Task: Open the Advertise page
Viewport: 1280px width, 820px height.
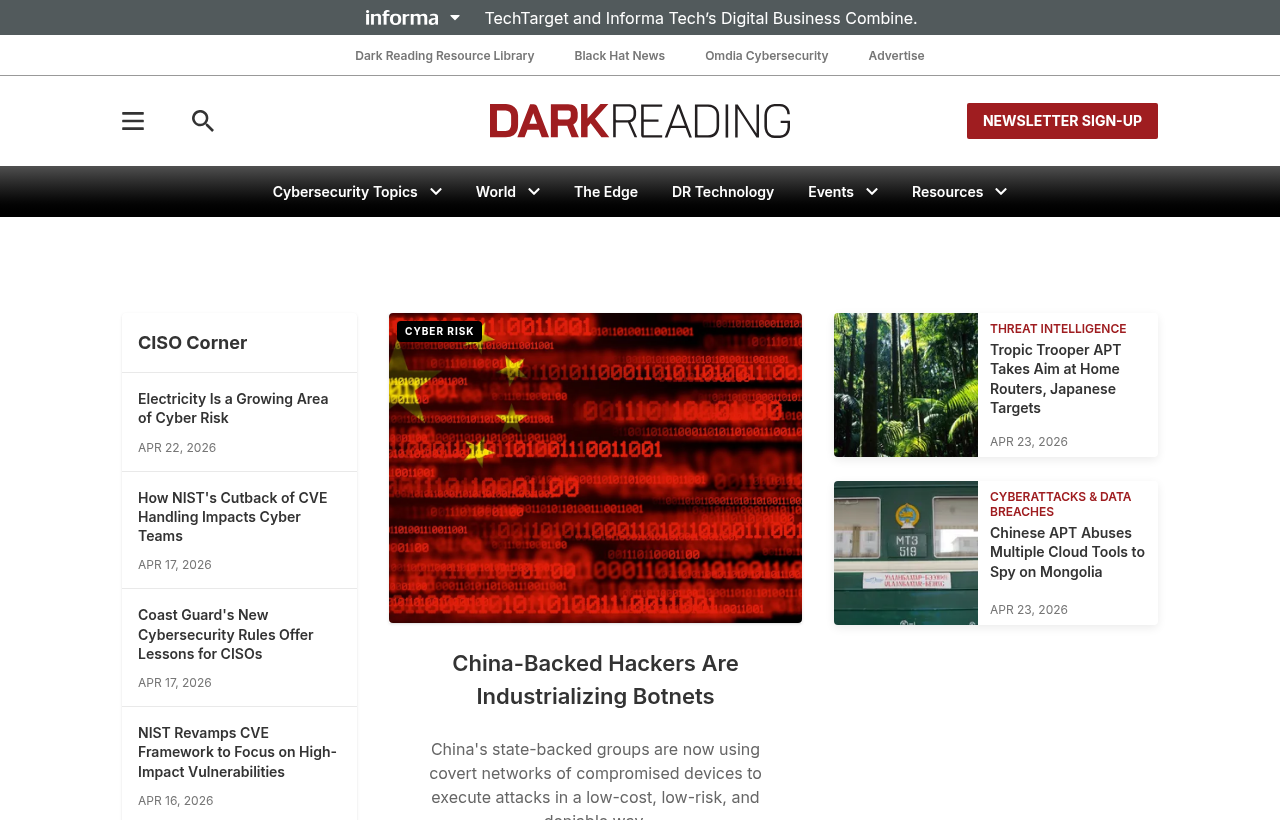Action: pos(896,54)
